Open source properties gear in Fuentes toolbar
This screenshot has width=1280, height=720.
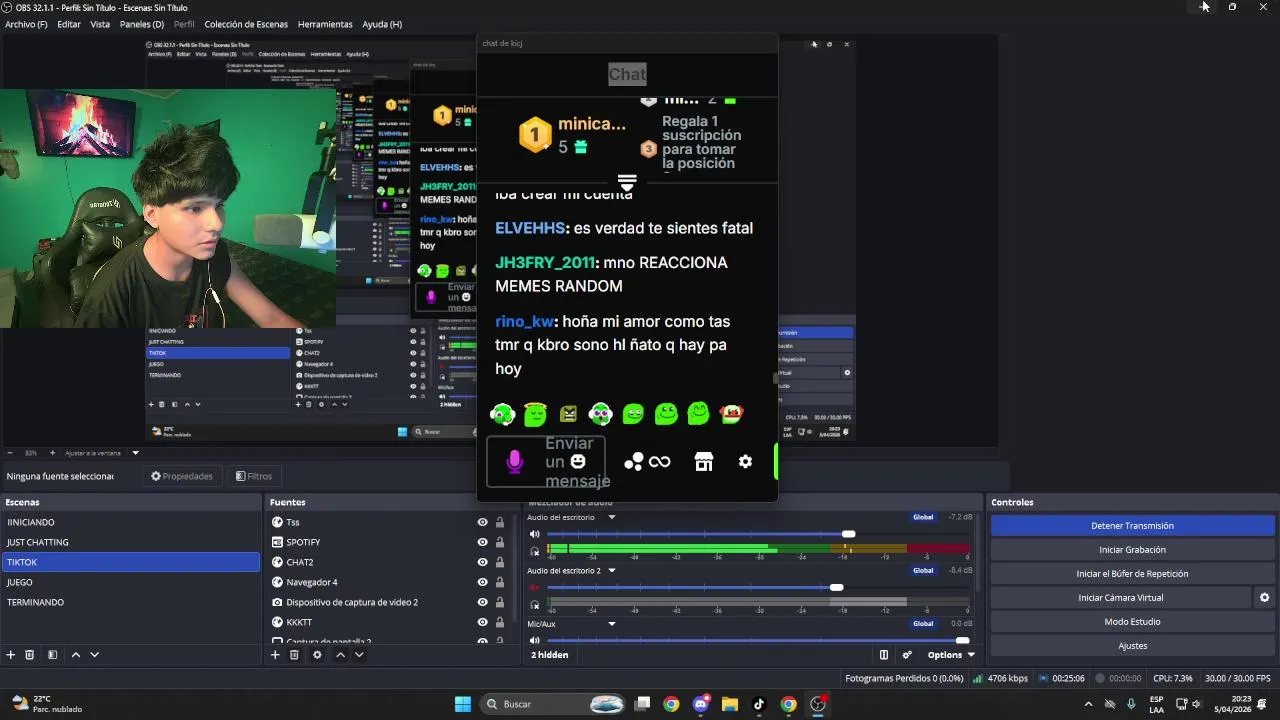[x=317, y=655]
